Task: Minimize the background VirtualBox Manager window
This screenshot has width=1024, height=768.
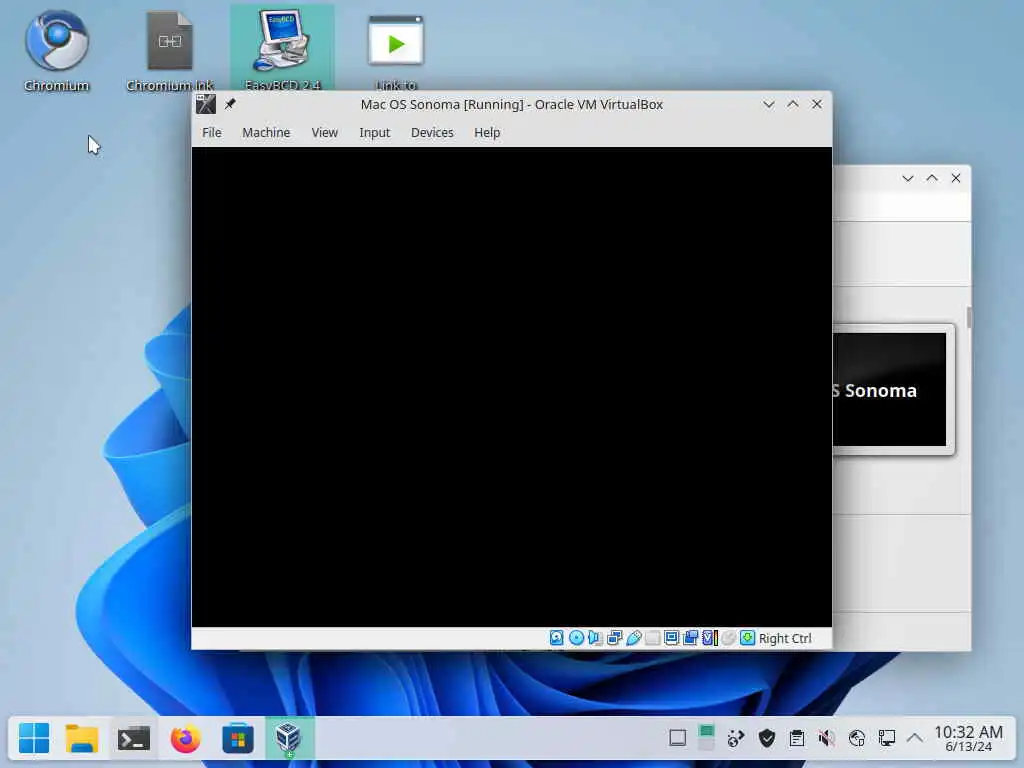Action: pos(908,178)
